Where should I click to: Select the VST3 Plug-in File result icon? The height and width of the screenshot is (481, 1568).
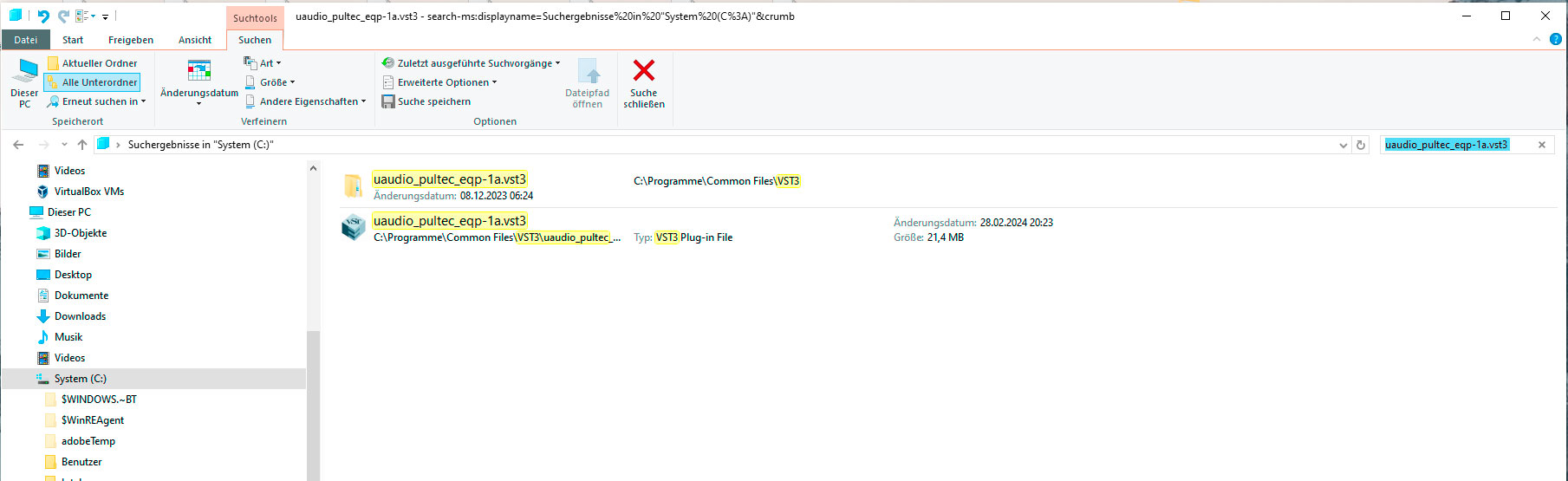[353, 227]
